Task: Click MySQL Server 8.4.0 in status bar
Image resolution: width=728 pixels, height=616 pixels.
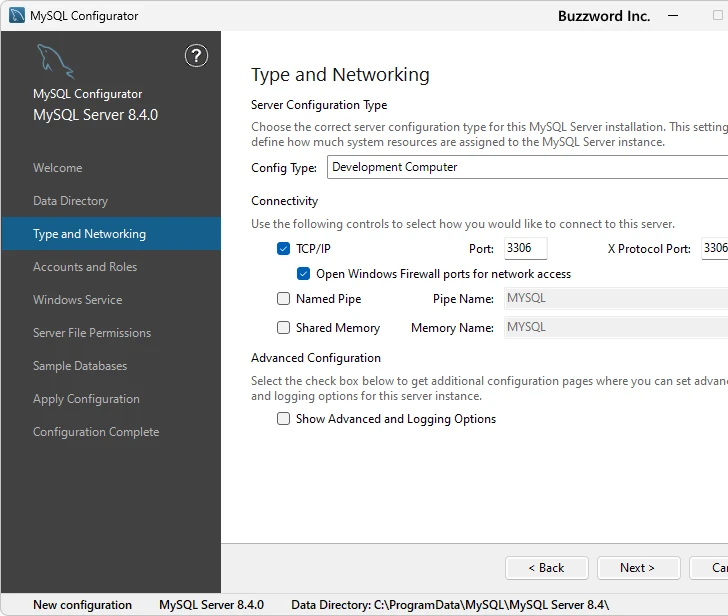Action: click(211, 605)
